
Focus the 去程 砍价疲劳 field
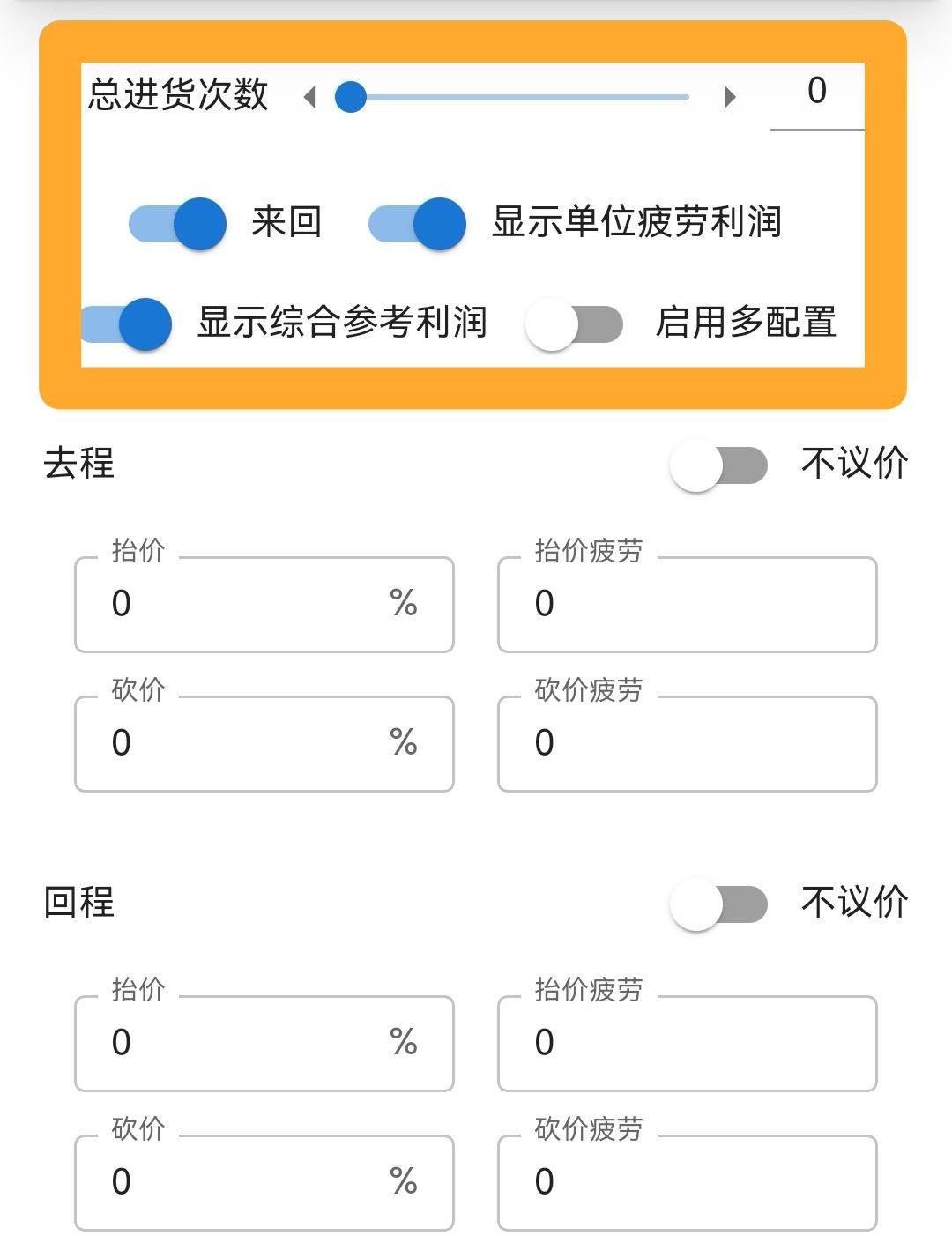[x=688, y=744]
